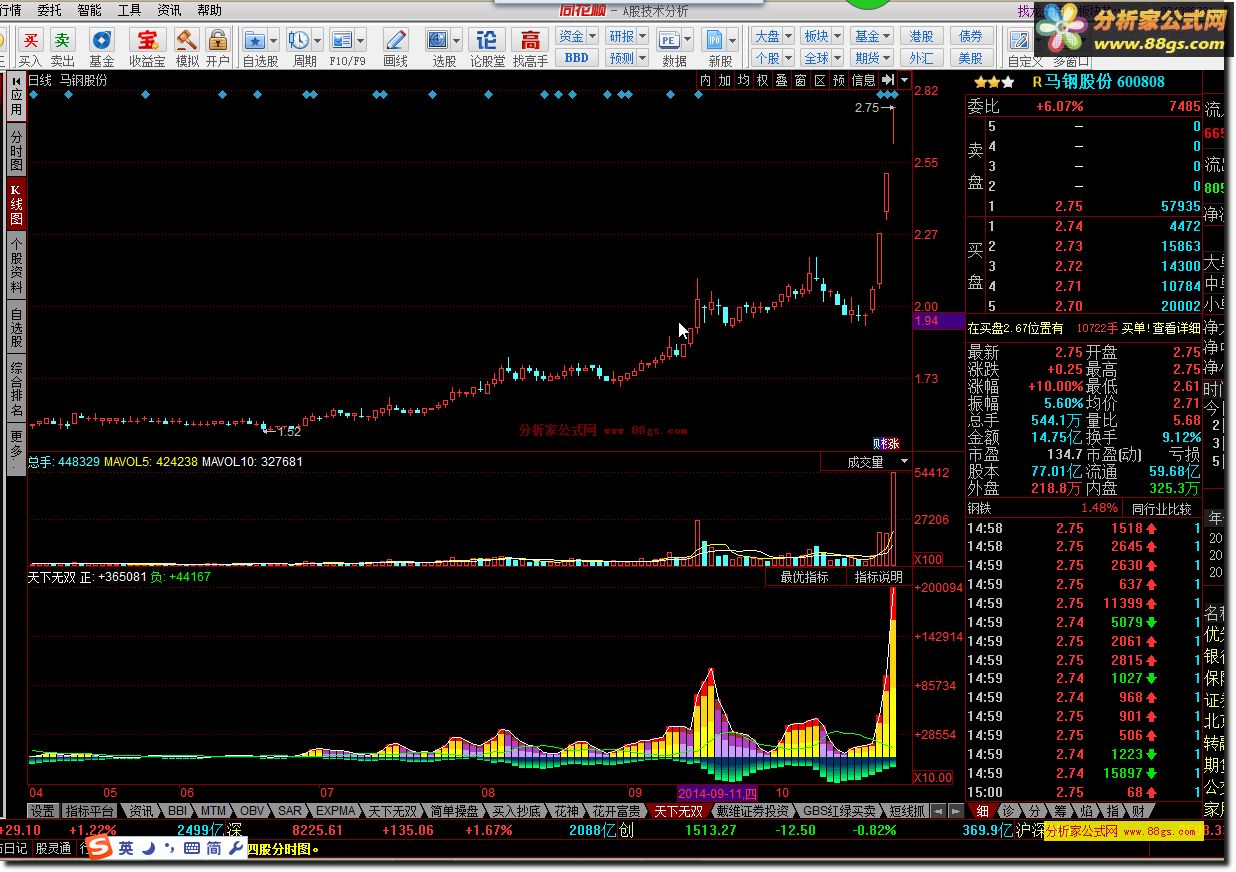Open the 基金 fund toolbar icon
The height and width of the screenshot is (872, 1236).
tap(102, 41)
